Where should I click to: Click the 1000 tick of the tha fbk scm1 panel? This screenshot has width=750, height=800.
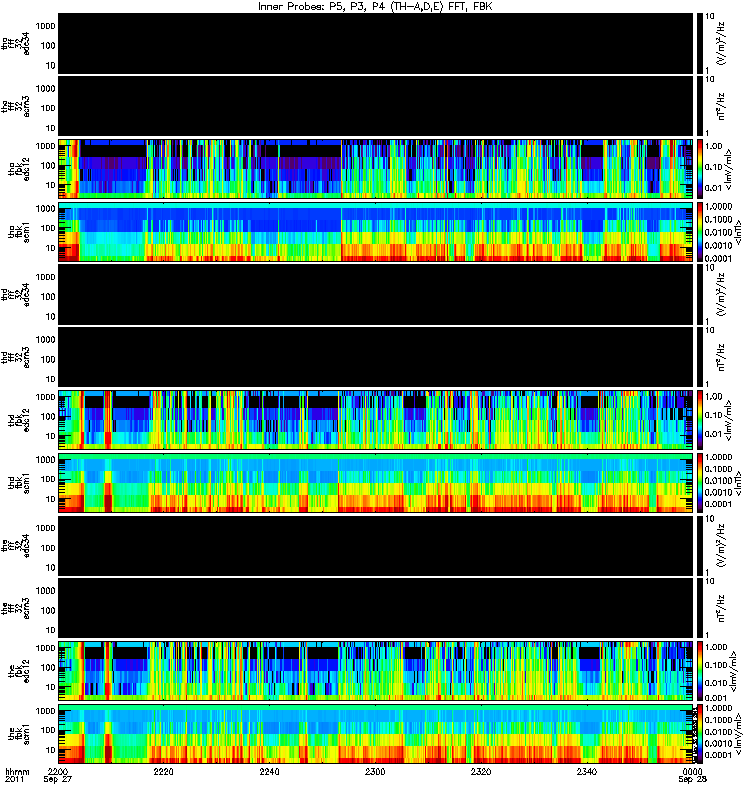pos(45,209)
